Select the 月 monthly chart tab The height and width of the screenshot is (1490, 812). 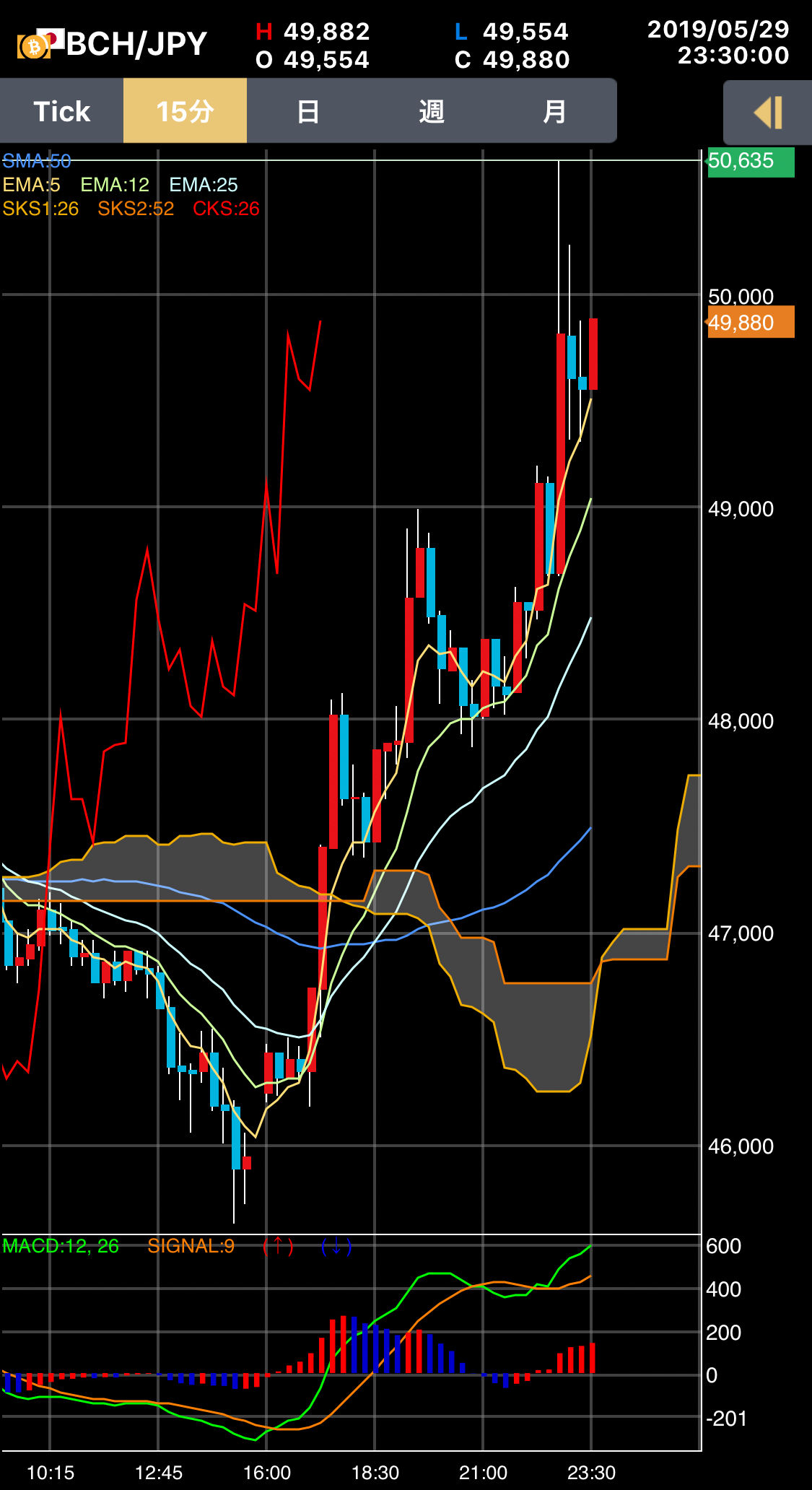pyautogui.click(x=554, y=111)
